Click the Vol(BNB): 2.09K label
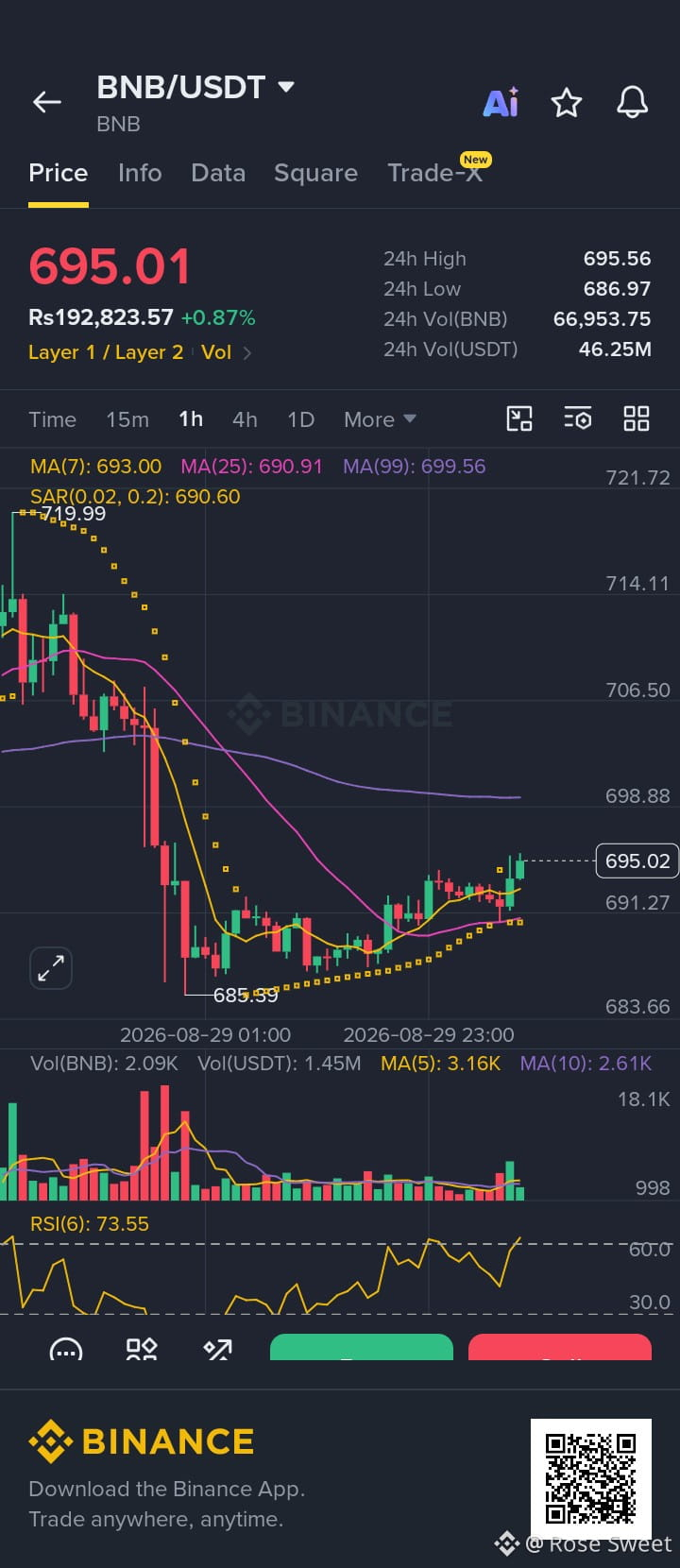The height and width of the screenshot is (1568, 680). (104, 1064)
